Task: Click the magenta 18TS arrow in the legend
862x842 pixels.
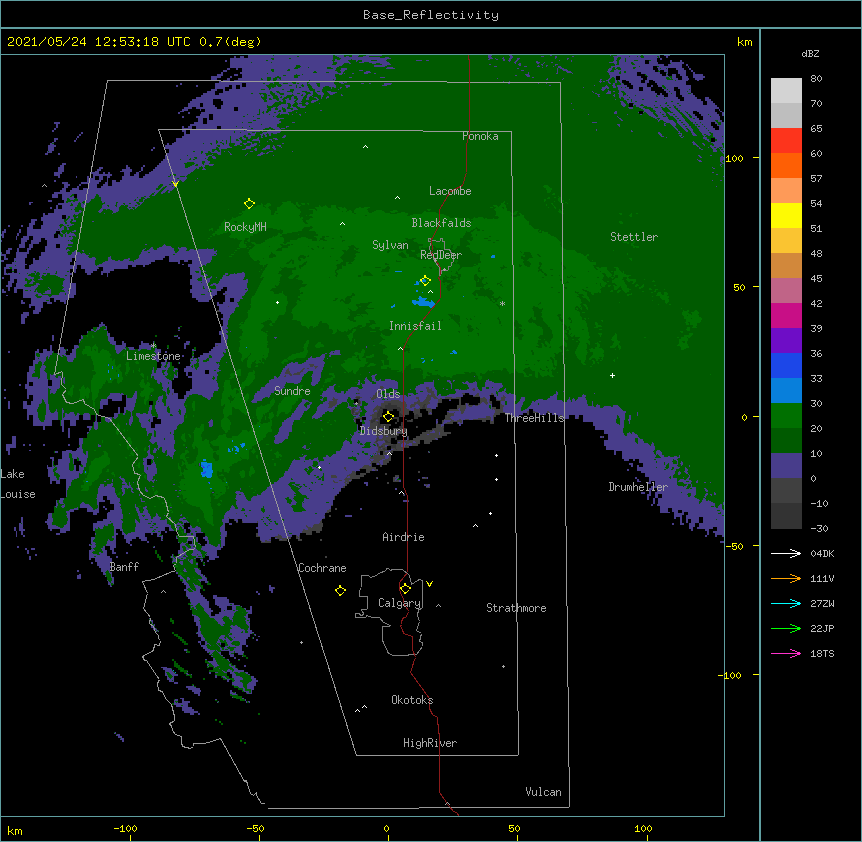Action: click(786, 653)
